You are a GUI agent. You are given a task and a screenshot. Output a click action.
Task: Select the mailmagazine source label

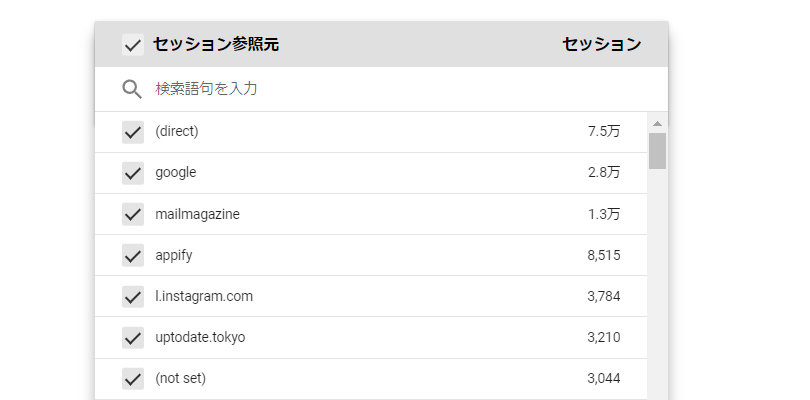[197, 214]
